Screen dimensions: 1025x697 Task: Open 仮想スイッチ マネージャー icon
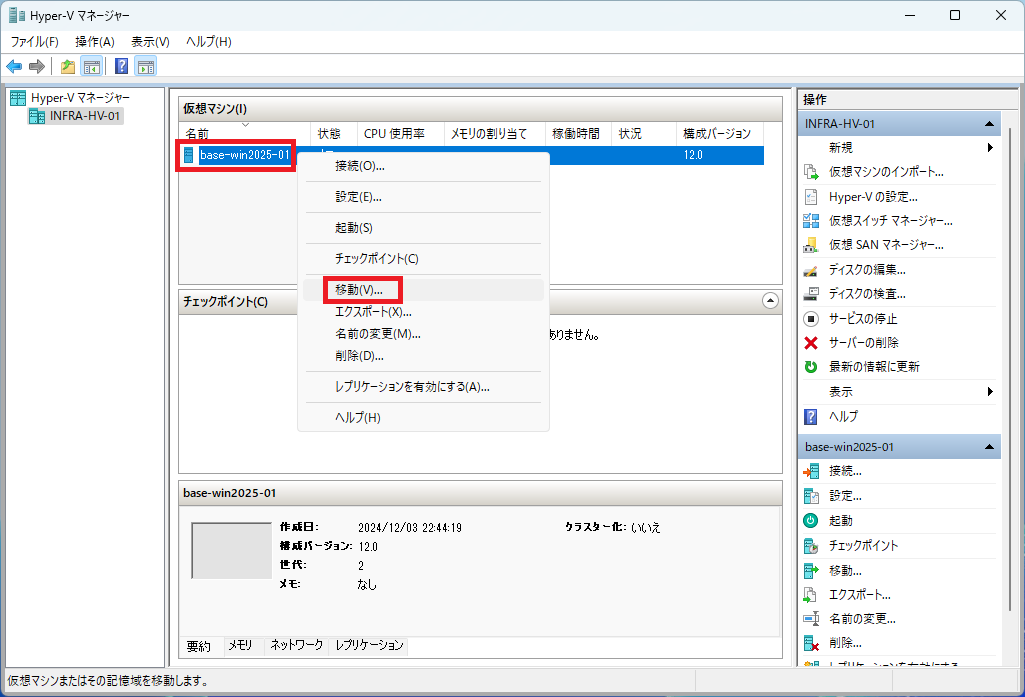pos(811,221)
